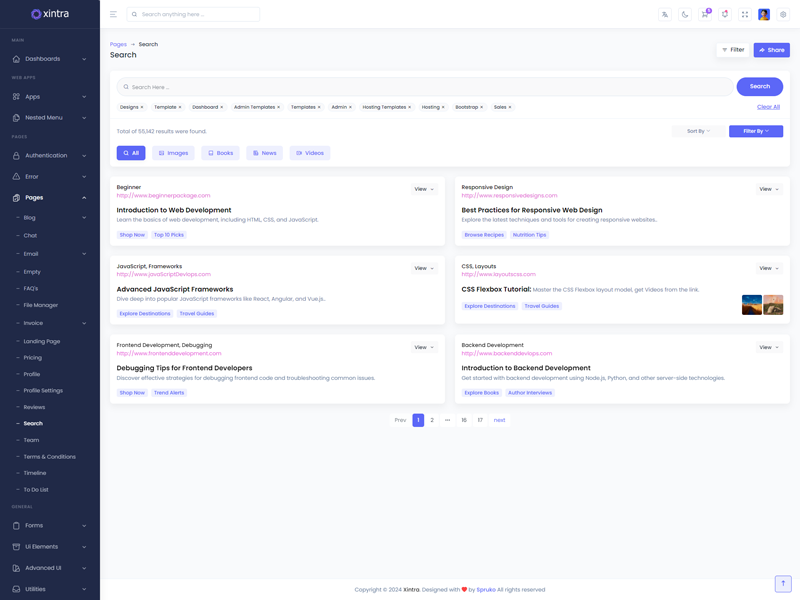
Task: Open the Sort By dropdown
Action: [x=698, y=131]
